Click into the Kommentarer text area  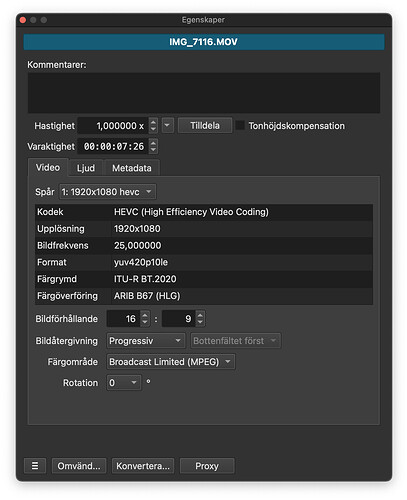(x=204, y=93)
